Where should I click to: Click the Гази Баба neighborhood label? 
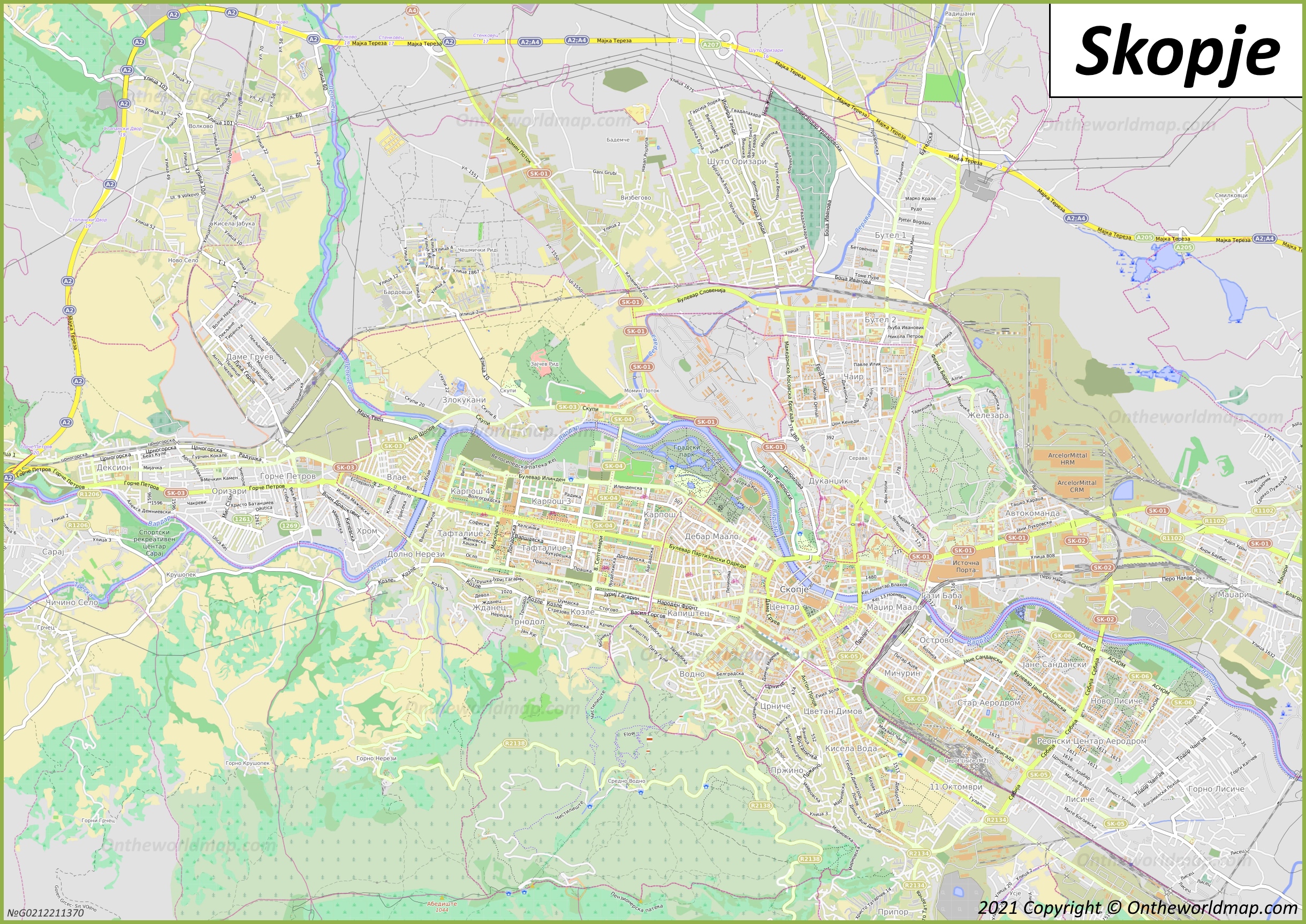(x=941, y=596)
